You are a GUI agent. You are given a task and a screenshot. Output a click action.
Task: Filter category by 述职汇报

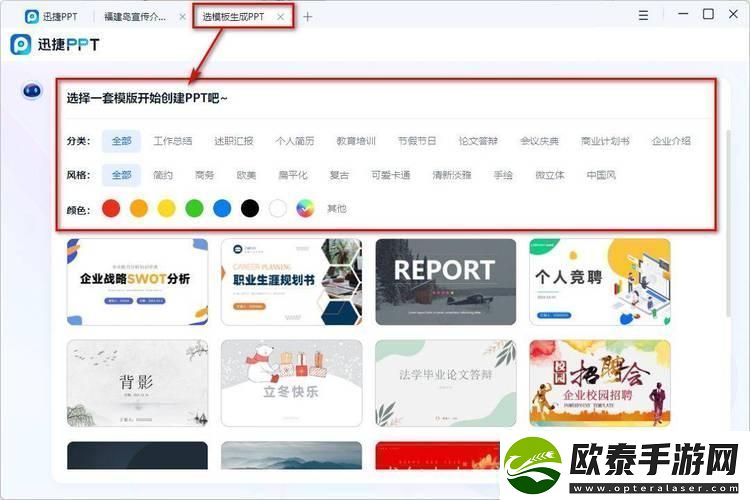pyautogui.click(x=234, y=141)
